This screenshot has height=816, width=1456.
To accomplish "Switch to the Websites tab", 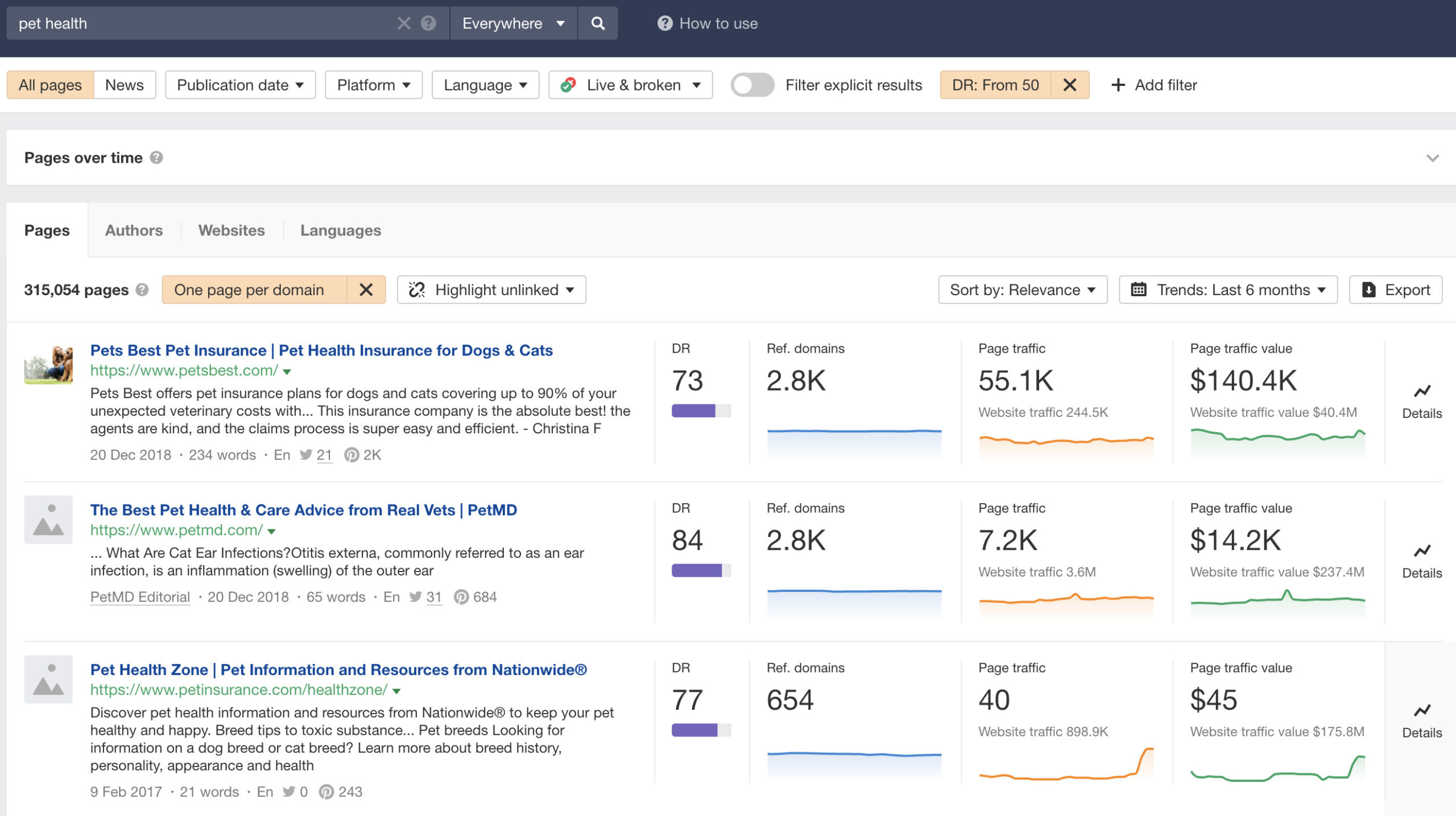I will point(231,230).
